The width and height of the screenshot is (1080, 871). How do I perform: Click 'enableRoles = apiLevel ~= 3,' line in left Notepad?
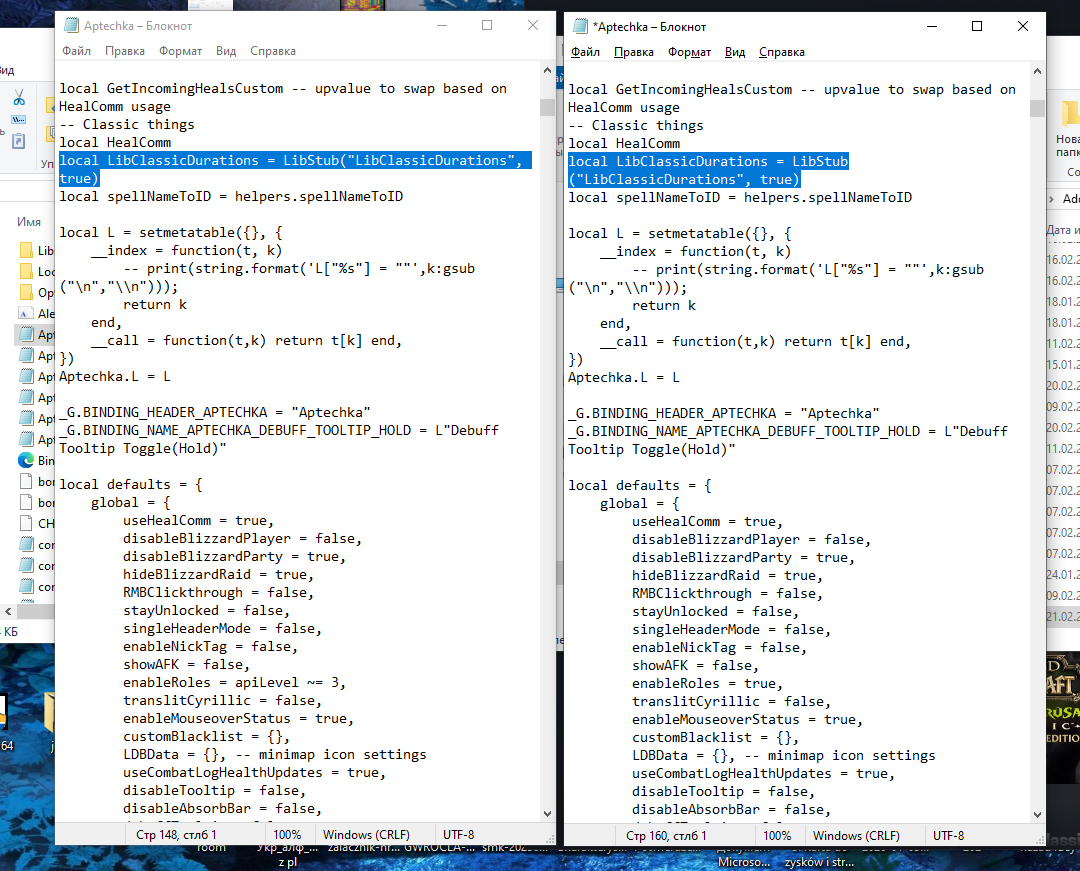pyautogui.click(x=234, y=682)
